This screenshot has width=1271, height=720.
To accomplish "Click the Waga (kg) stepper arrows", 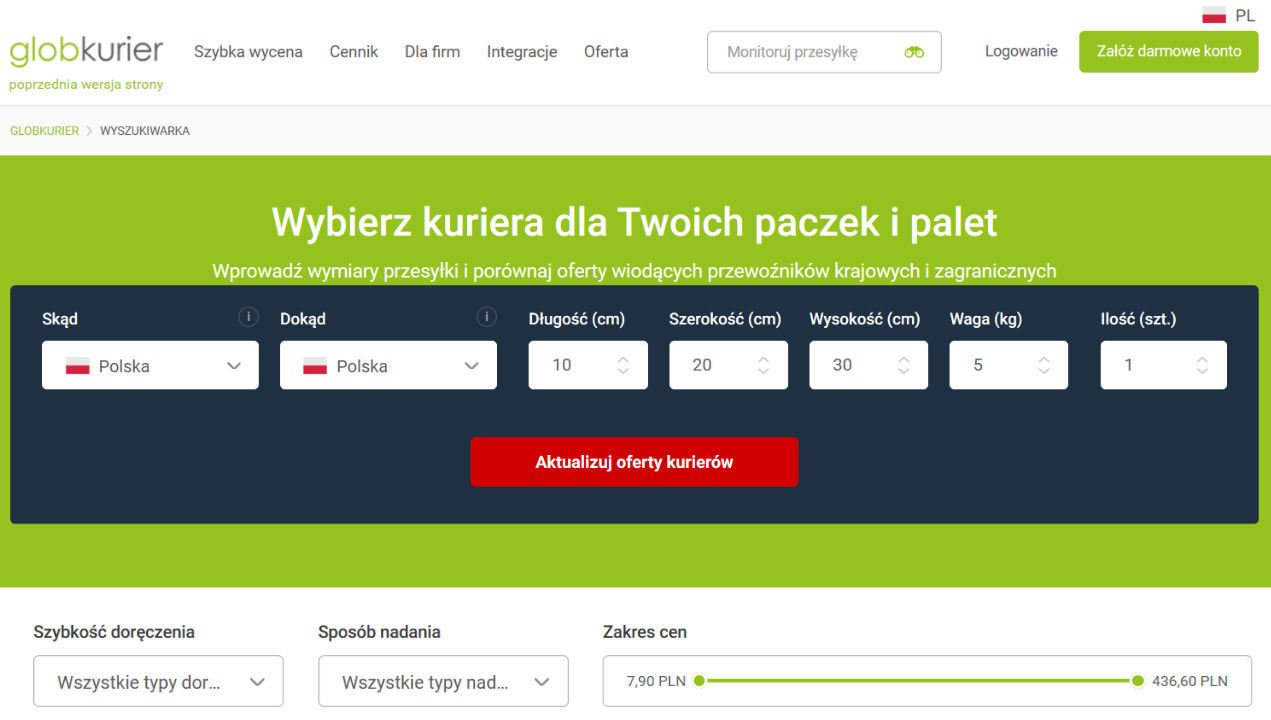I will point(1044,366).
